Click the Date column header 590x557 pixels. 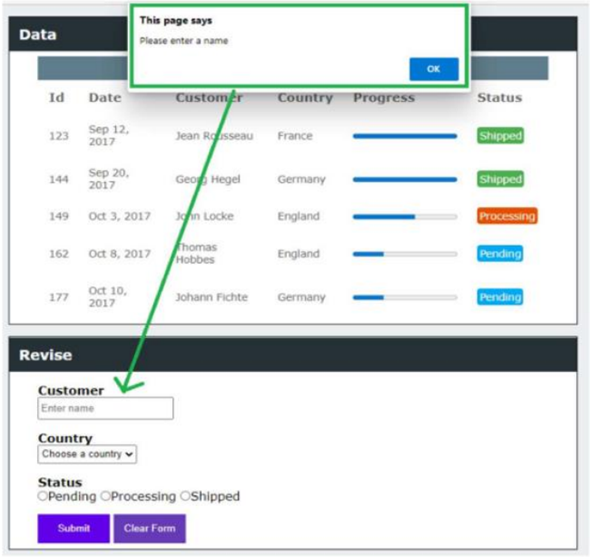click(105, 97)
